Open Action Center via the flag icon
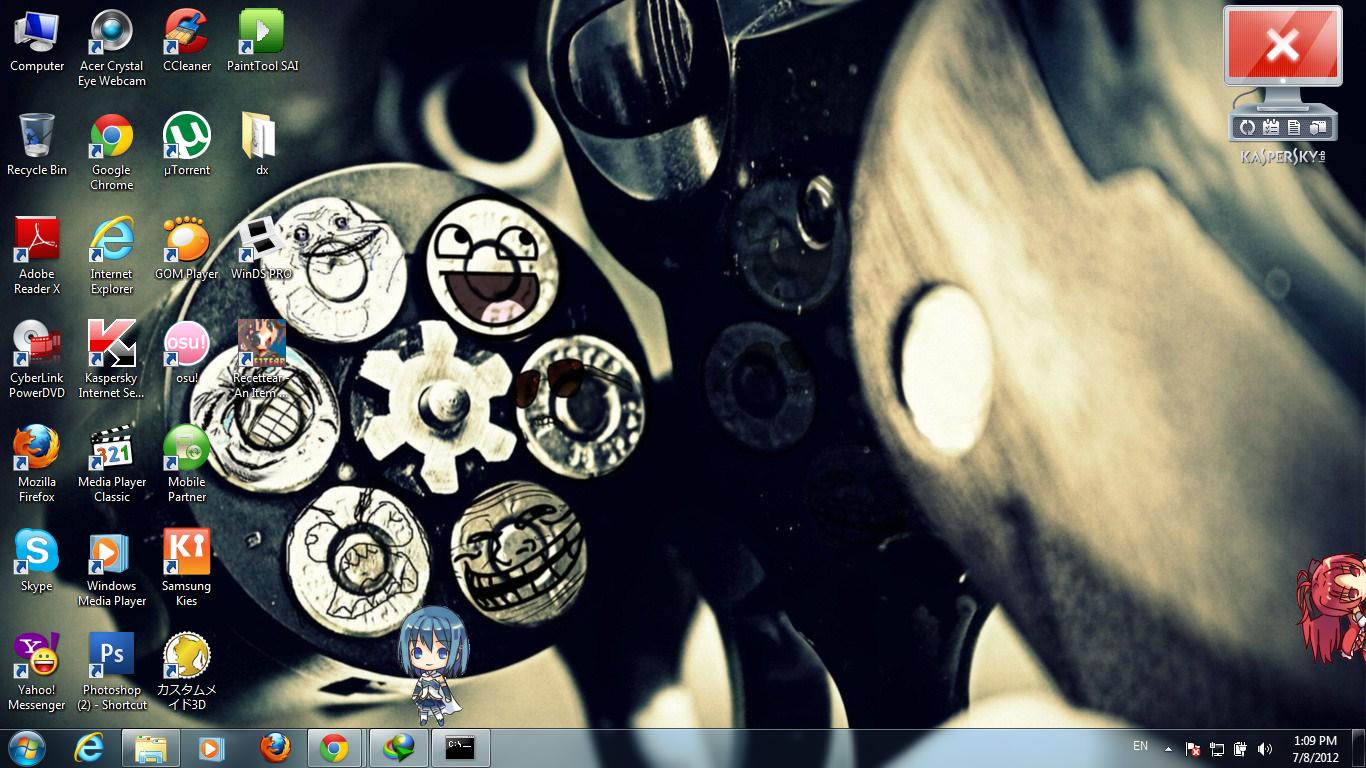Screen dimensions: 1366x768 coord(1192,749)
